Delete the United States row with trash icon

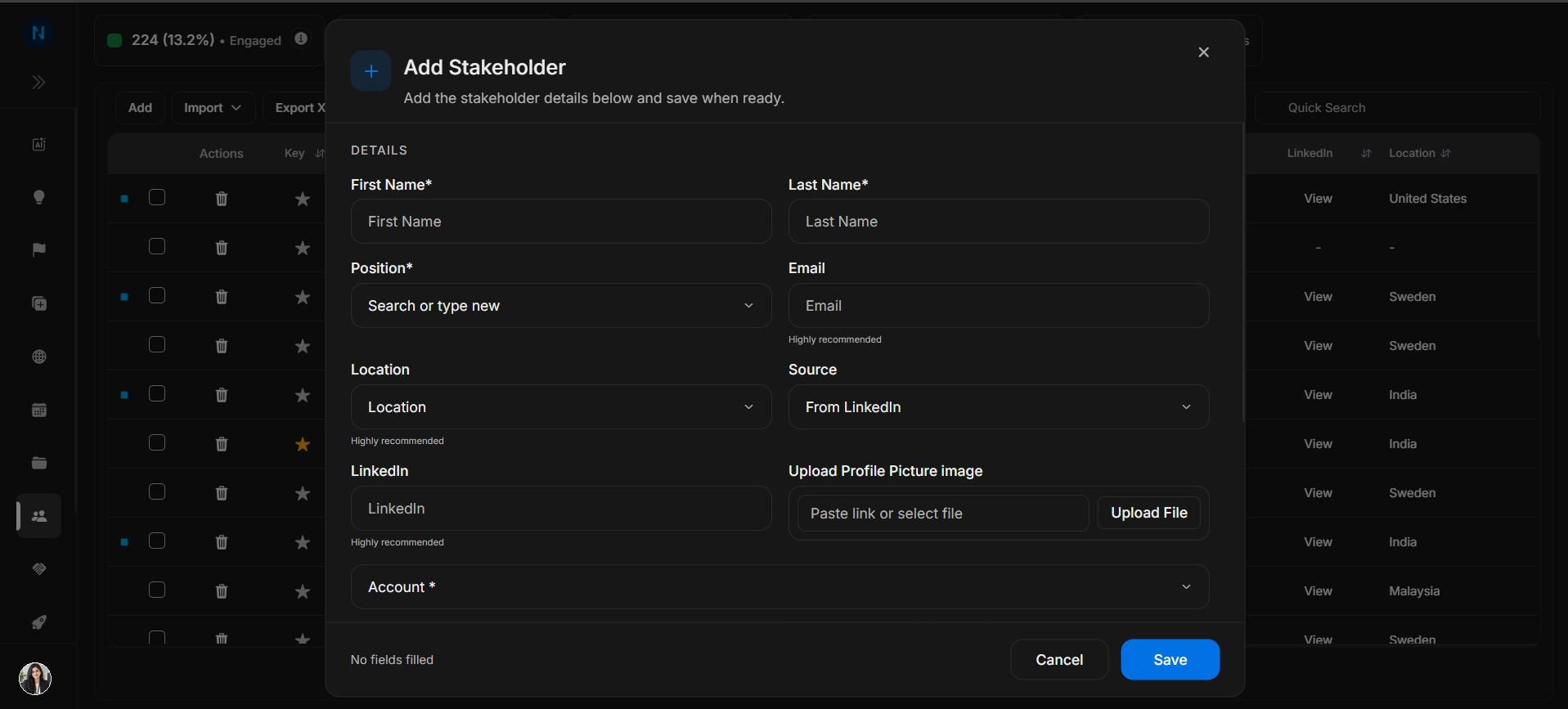[x=221, y=199]
